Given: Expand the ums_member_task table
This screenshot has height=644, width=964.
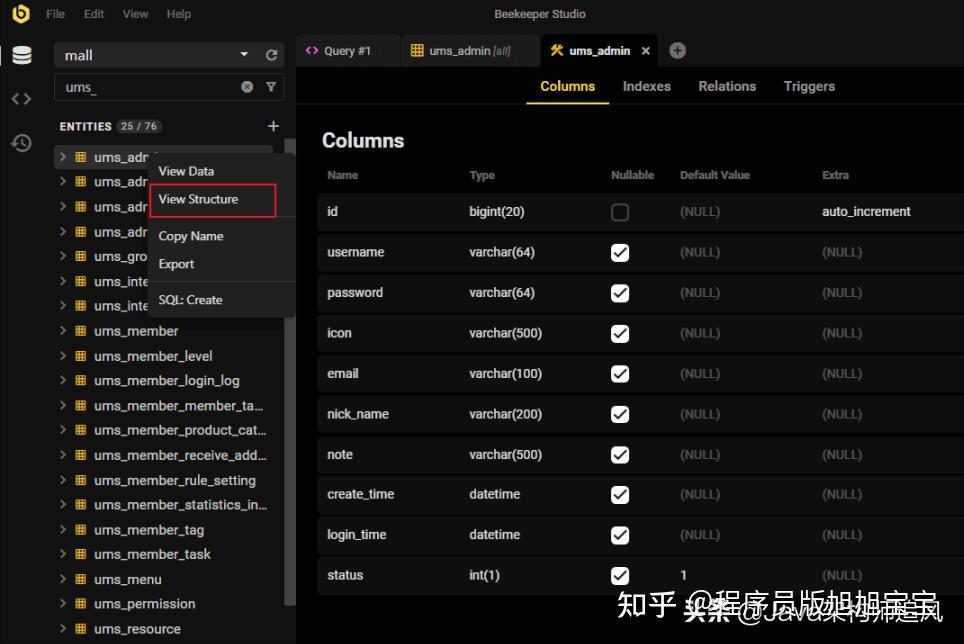Looking at the screenshot, I should coord(63,554).
